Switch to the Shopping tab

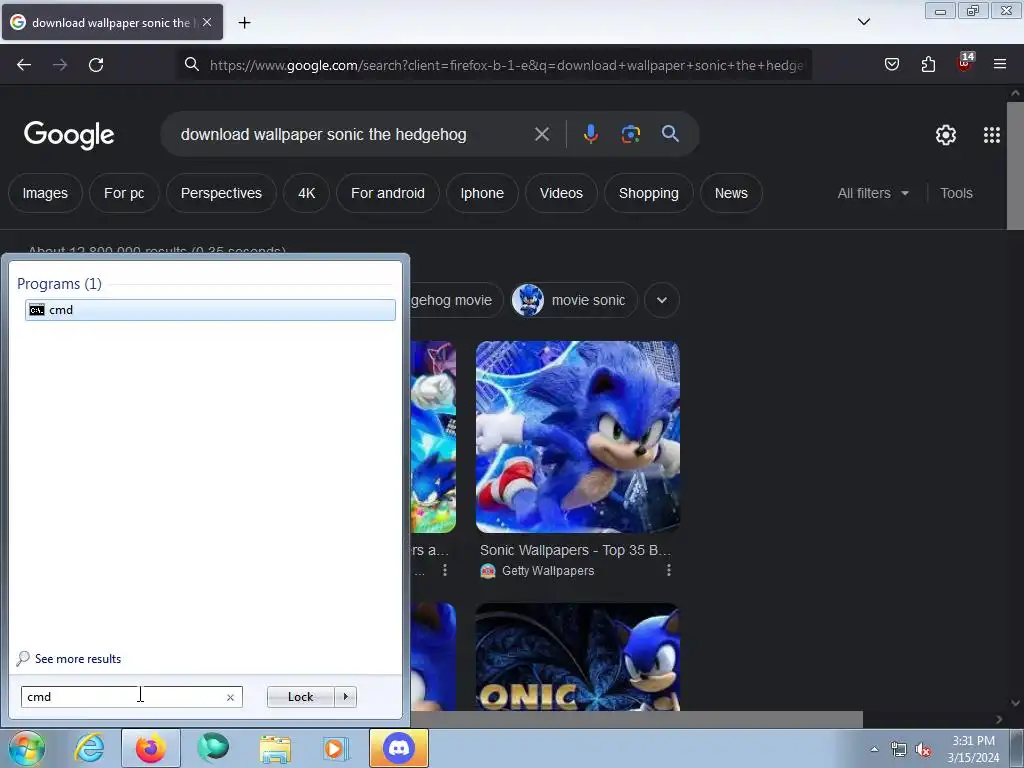tap(648, 193)
